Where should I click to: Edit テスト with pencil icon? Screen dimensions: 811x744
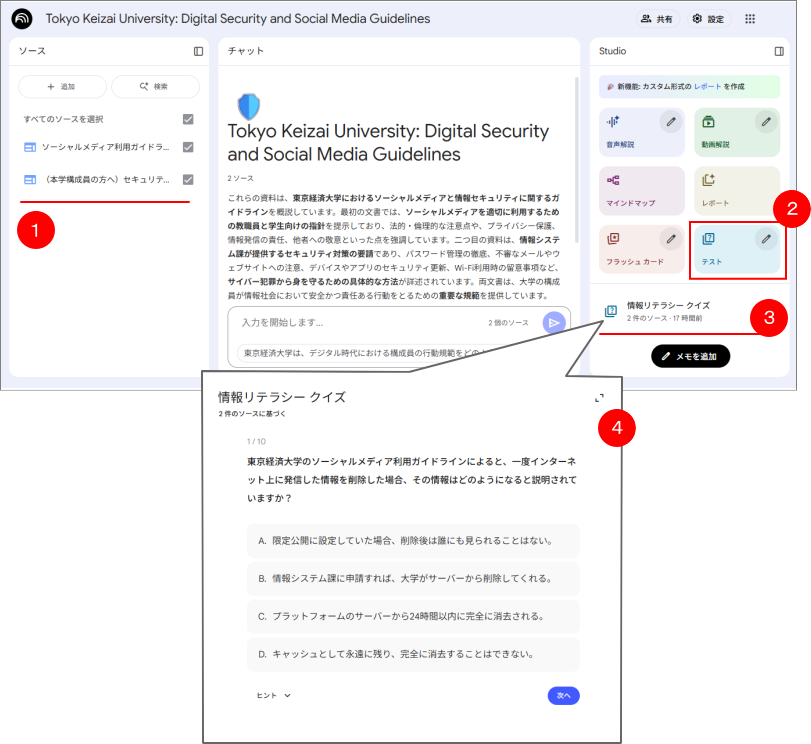[766, 239]
